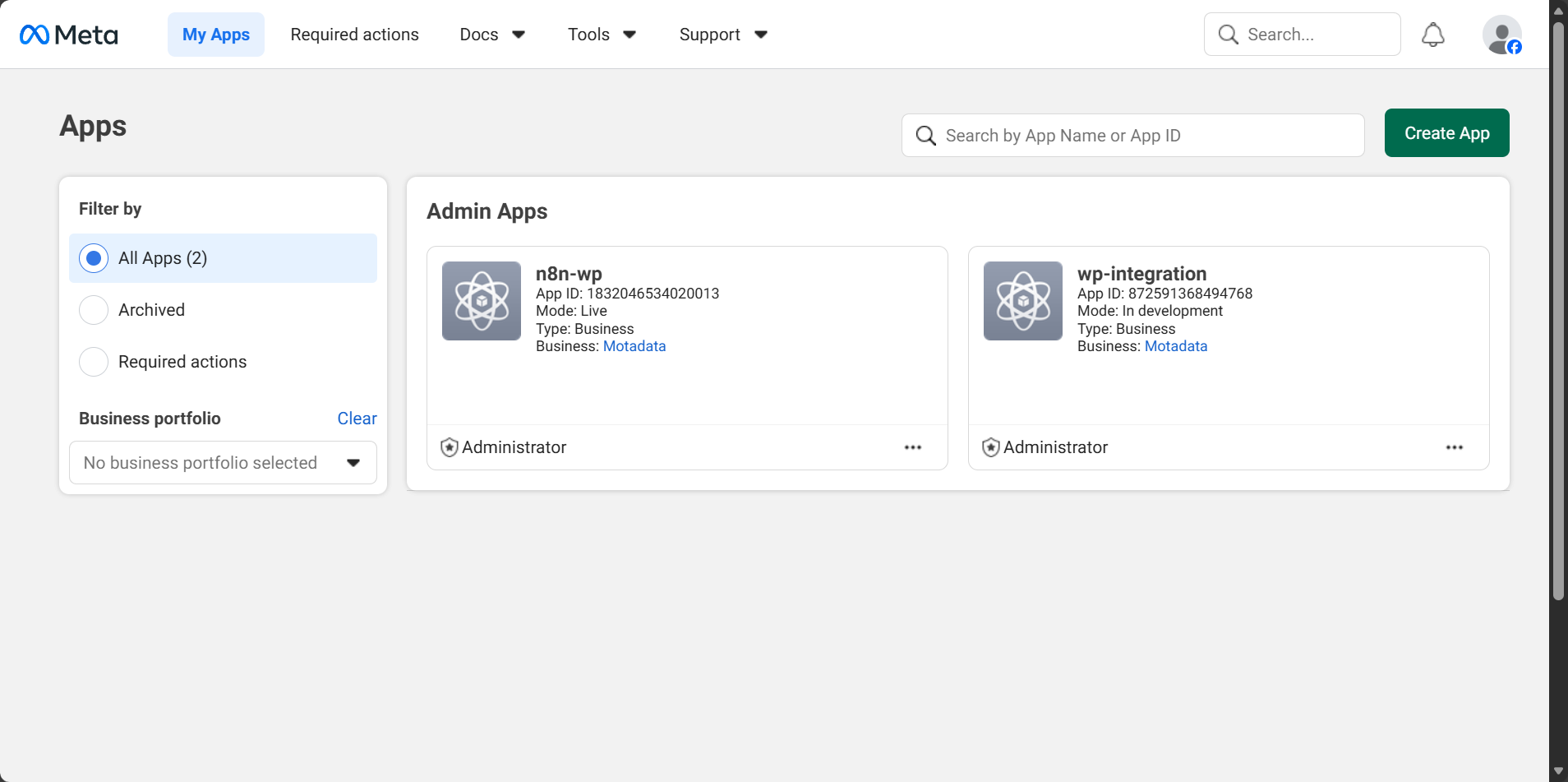Click the Create App button
1568x782 pixels.
pos(1447,133)
